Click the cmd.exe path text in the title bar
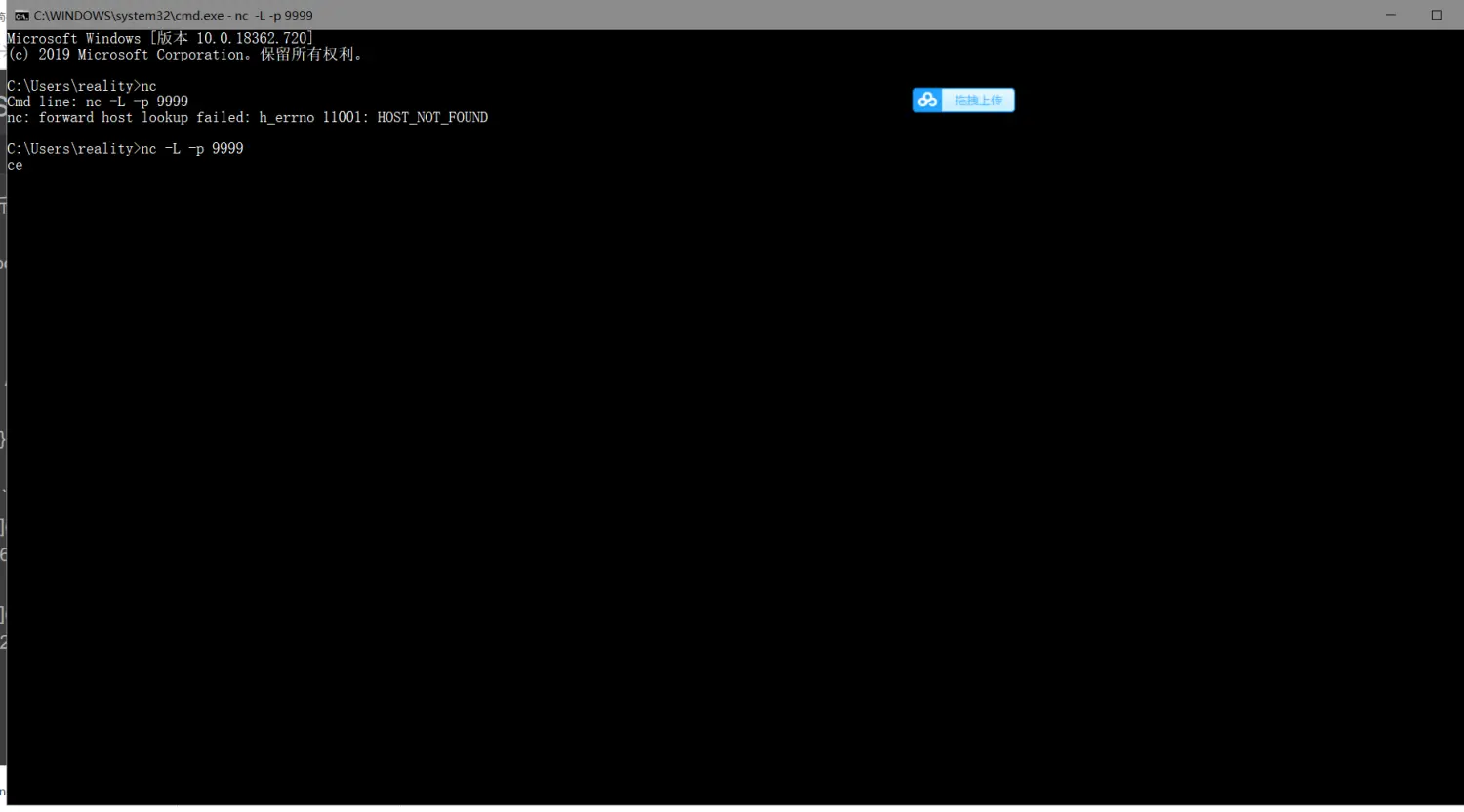 [x=173, y=15]
